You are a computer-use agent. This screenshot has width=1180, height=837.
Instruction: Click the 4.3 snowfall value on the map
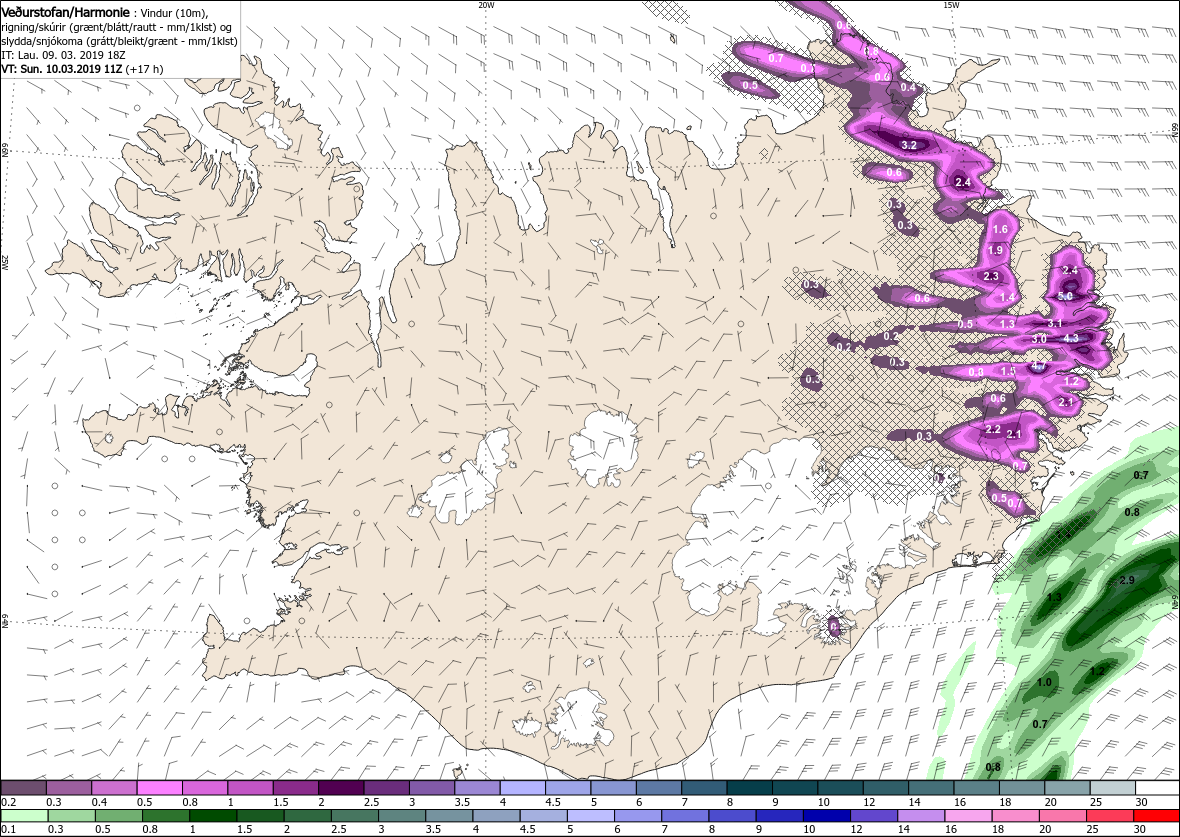click(1071, 338)
